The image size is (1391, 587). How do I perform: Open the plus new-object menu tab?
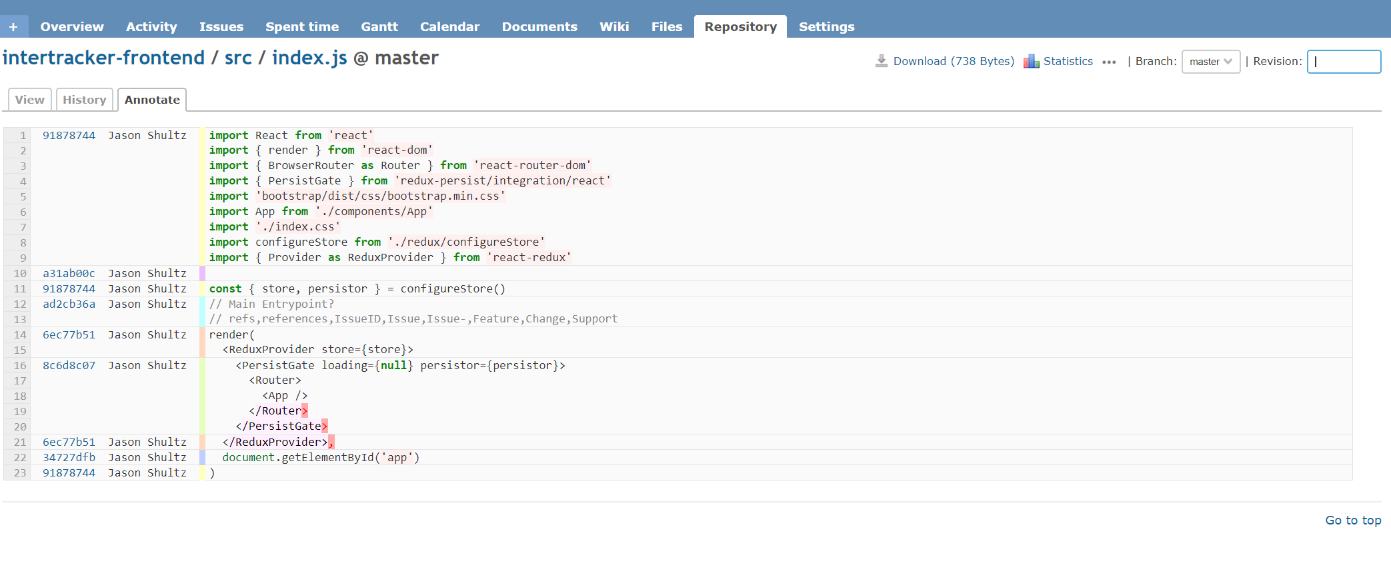tap(14, 27)
